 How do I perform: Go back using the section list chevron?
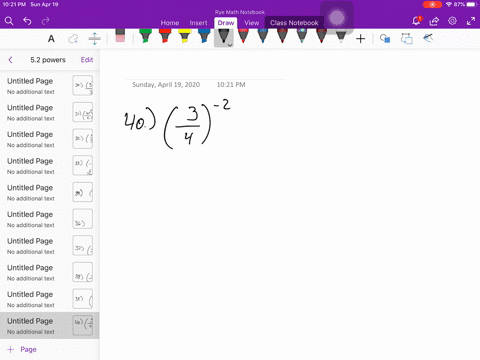pyautogui.click(x=10, y=60)
